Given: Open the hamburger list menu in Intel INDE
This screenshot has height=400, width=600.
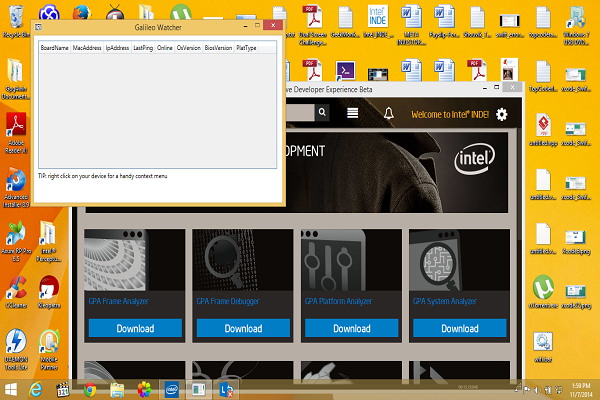Looking at the screenshot, I should (352, 113).
